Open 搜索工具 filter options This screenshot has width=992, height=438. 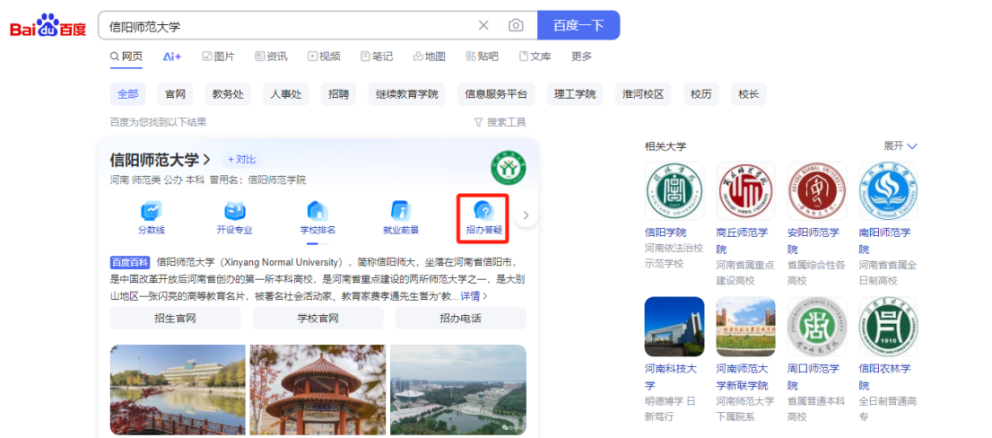[x=500, y=122]
